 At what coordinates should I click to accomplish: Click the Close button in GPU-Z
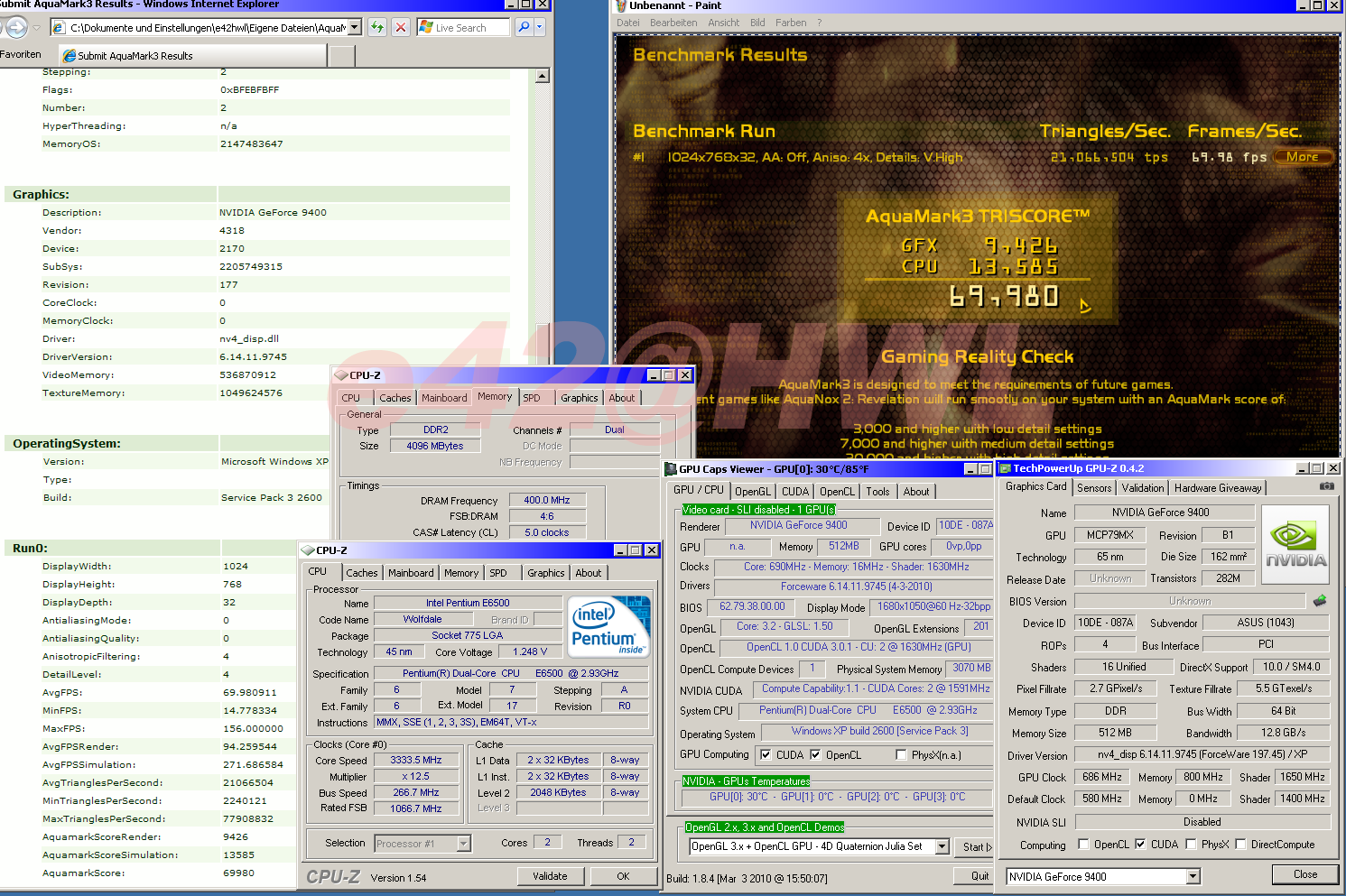[1305, 874]
